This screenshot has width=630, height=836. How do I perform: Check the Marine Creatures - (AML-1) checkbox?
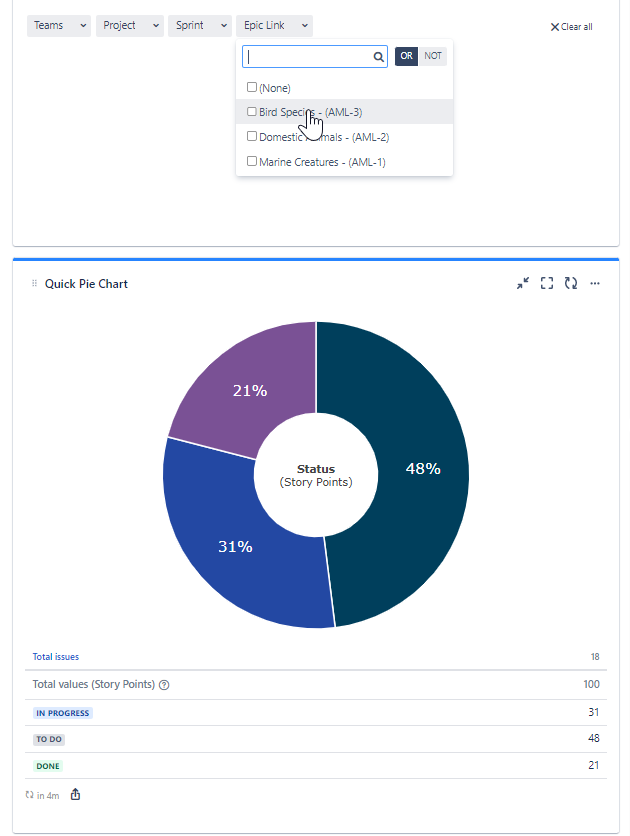click(252, 161)
